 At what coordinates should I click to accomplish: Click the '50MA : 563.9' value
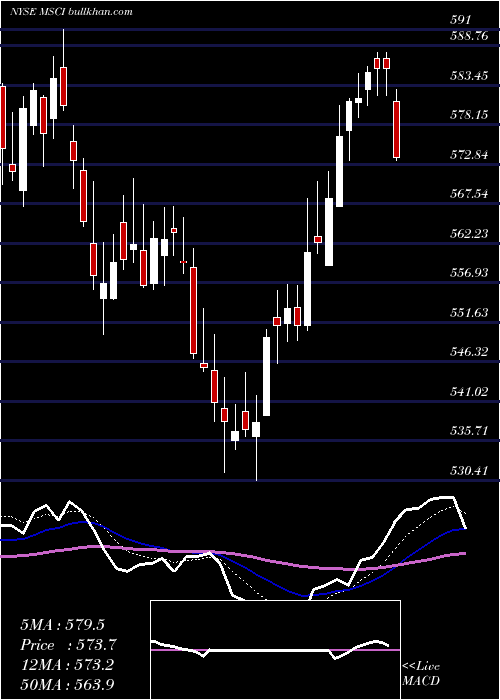tap(67, 685)
